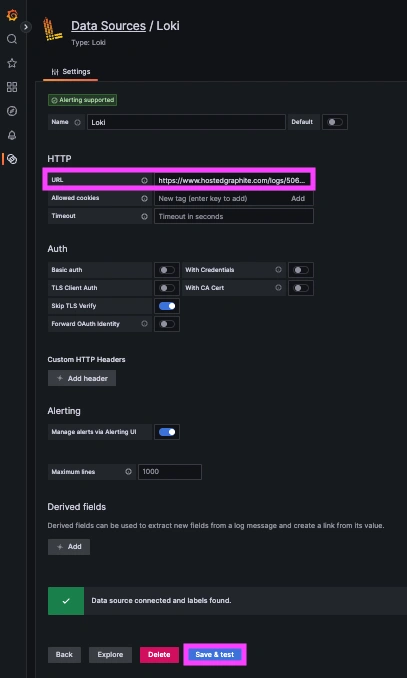Open Starred dashboards star icon
Screen dimensions: 407x678
tap(12, 63)
